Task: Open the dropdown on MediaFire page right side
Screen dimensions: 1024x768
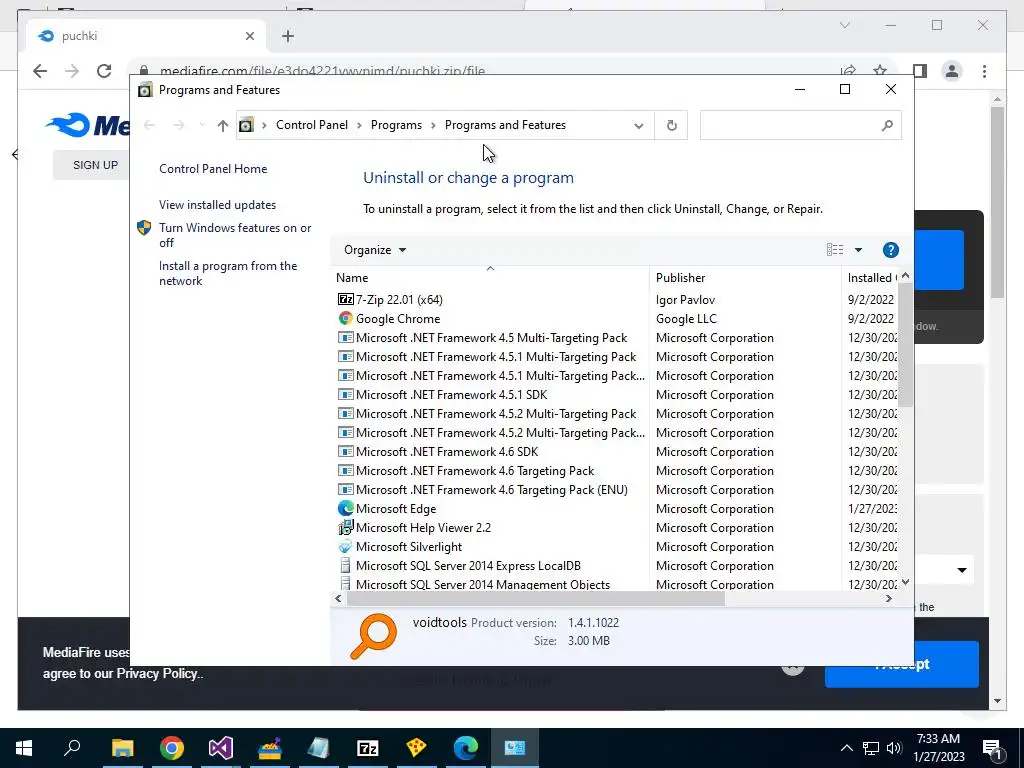Action: pos(962,570)
